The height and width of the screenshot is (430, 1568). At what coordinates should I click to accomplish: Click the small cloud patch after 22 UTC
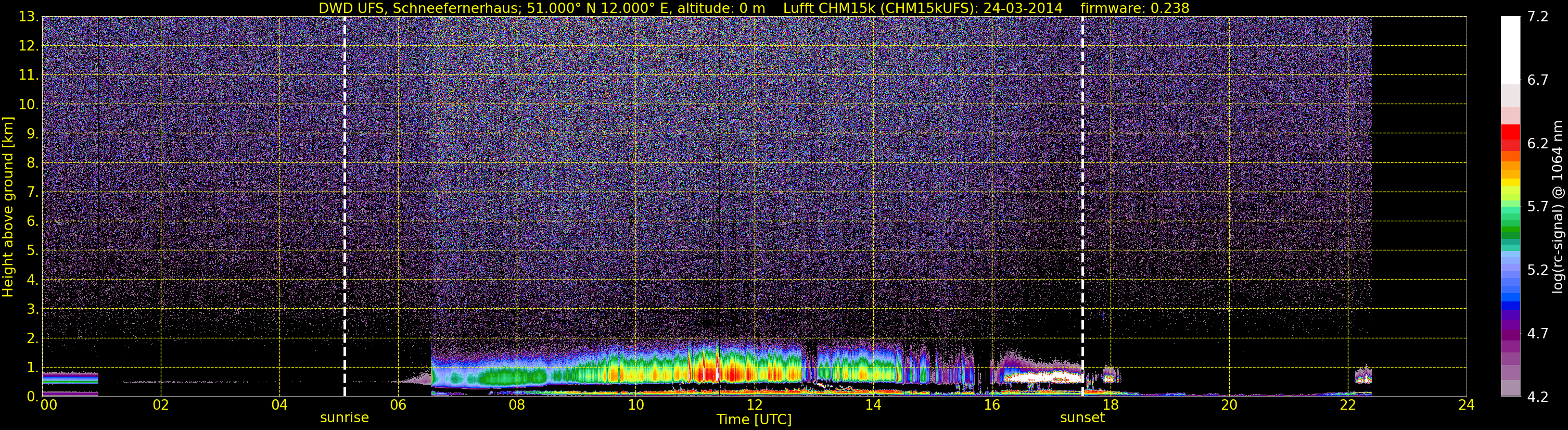(x=1363, y=376)
